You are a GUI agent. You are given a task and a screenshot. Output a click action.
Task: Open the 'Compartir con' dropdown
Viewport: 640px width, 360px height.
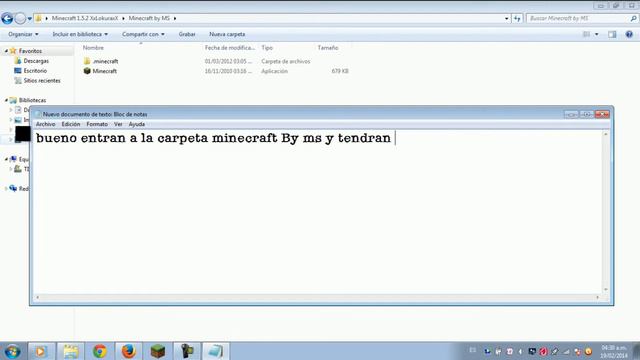click(143, 34)
